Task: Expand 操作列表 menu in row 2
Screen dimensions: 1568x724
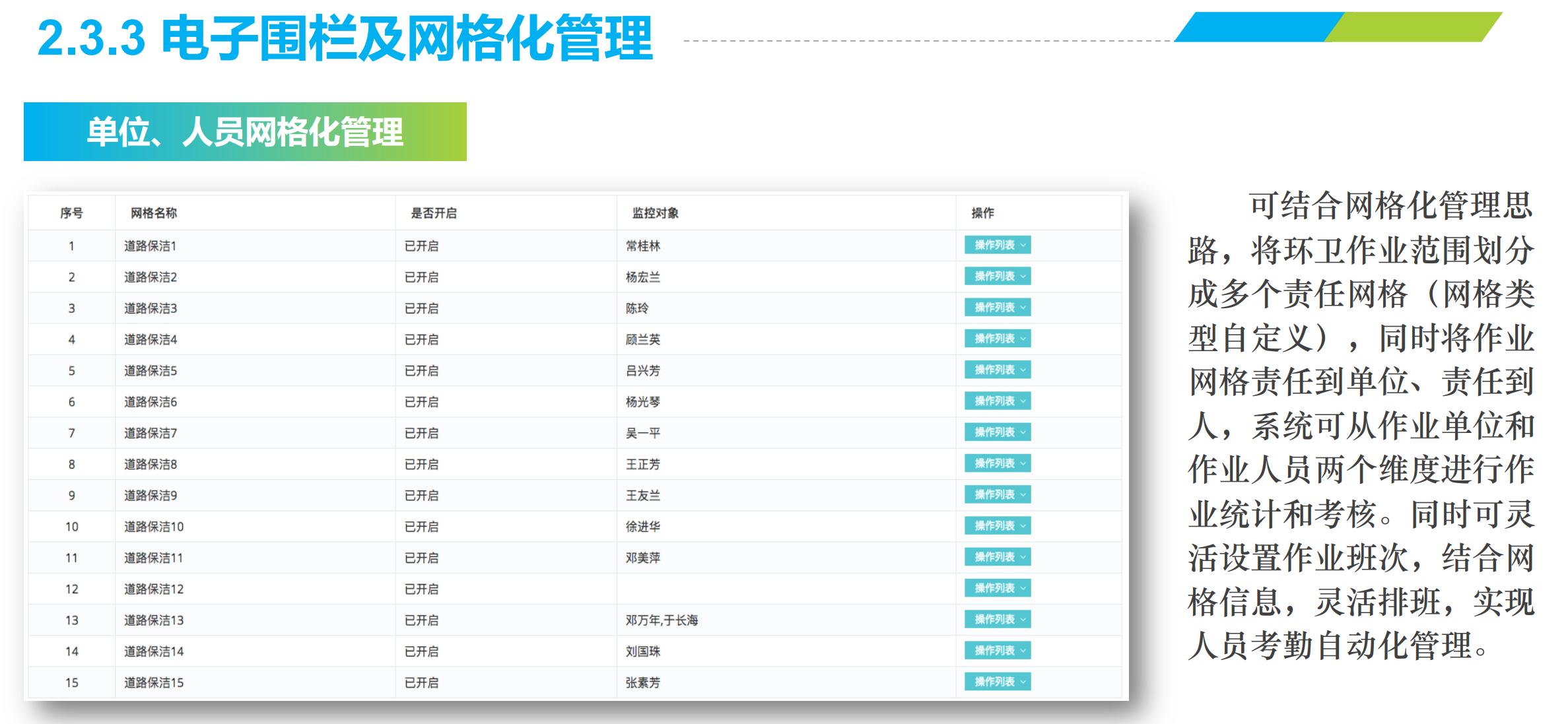Action: coord(997,276)
